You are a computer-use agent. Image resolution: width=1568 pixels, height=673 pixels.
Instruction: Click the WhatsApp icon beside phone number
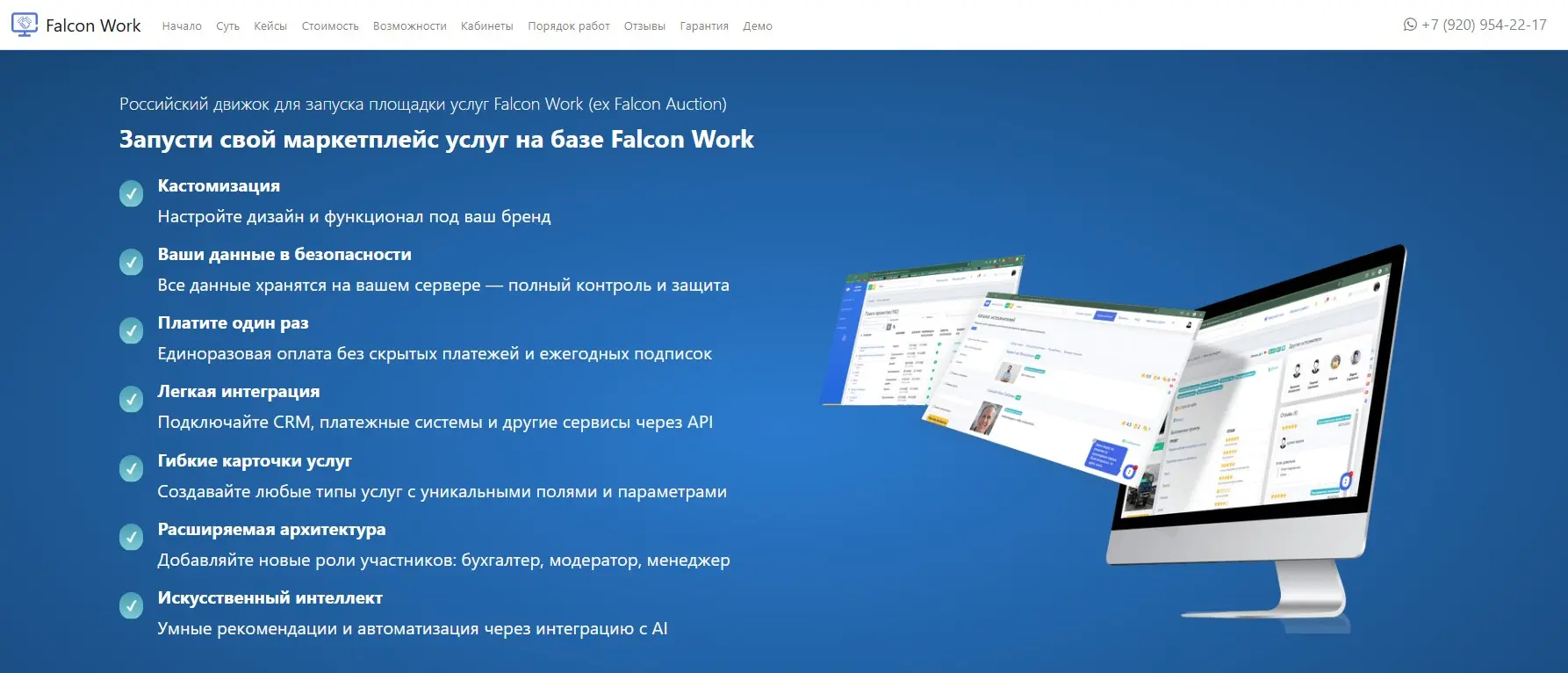pyautogui.click(x=1410, y=25)
